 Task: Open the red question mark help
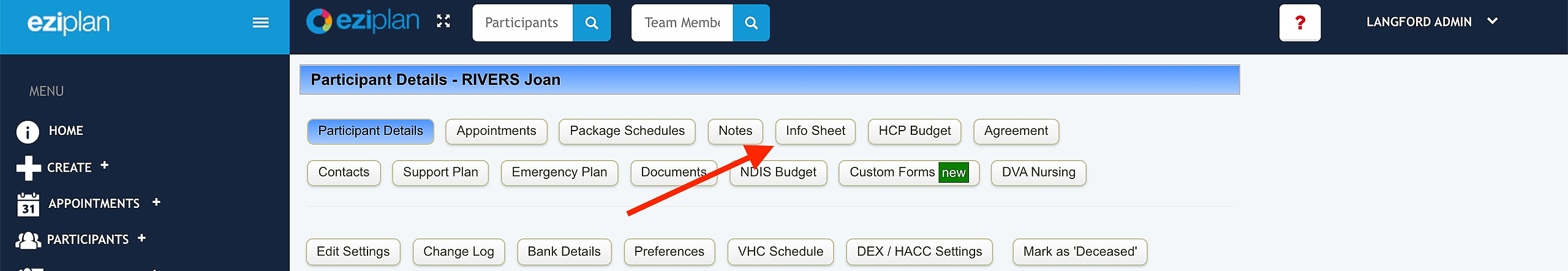(1299, 23)
